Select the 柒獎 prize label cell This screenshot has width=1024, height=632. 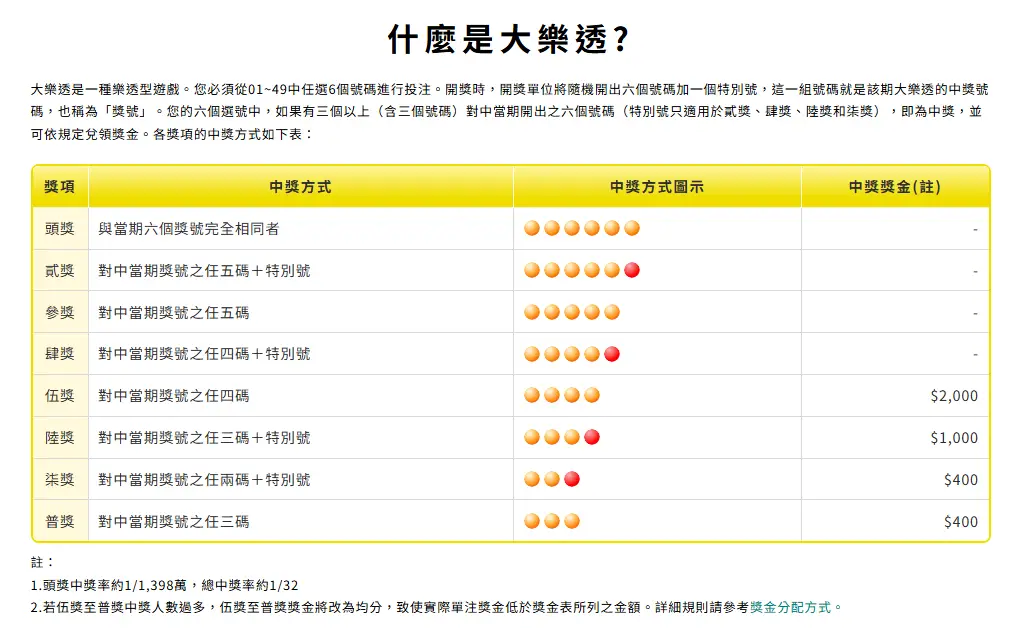[60, 480]
